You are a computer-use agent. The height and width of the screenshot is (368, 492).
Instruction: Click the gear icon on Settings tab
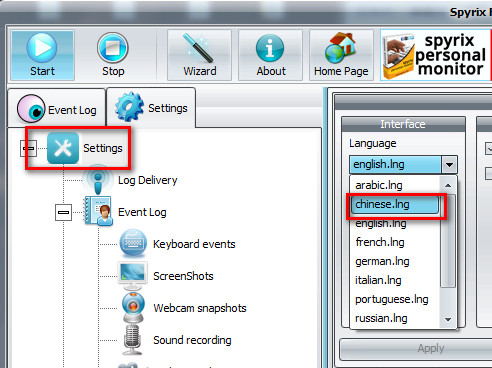pyautogui.click(x=129, y=107)
